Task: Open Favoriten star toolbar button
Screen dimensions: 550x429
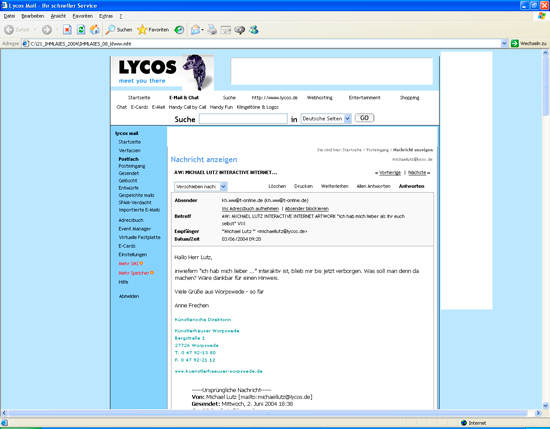Action: 153,30
